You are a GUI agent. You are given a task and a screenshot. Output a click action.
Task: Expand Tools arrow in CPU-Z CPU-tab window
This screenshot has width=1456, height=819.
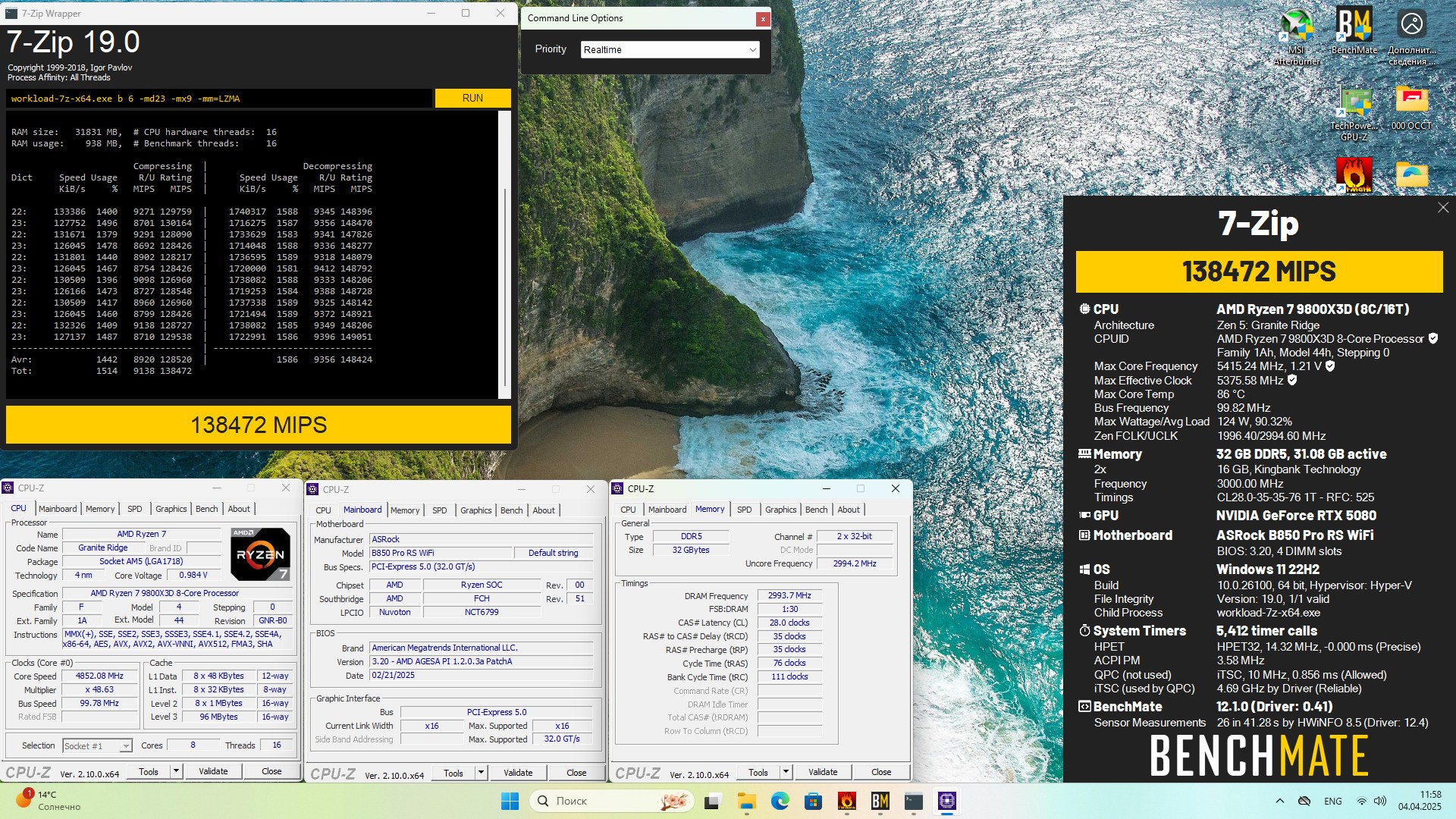tap(176, 771)
